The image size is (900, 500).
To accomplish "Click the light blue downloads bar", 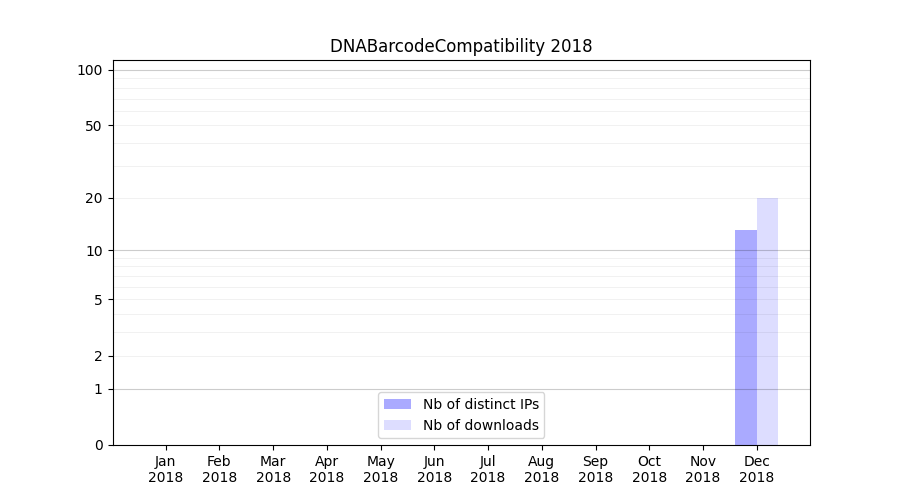I will 767,322.
